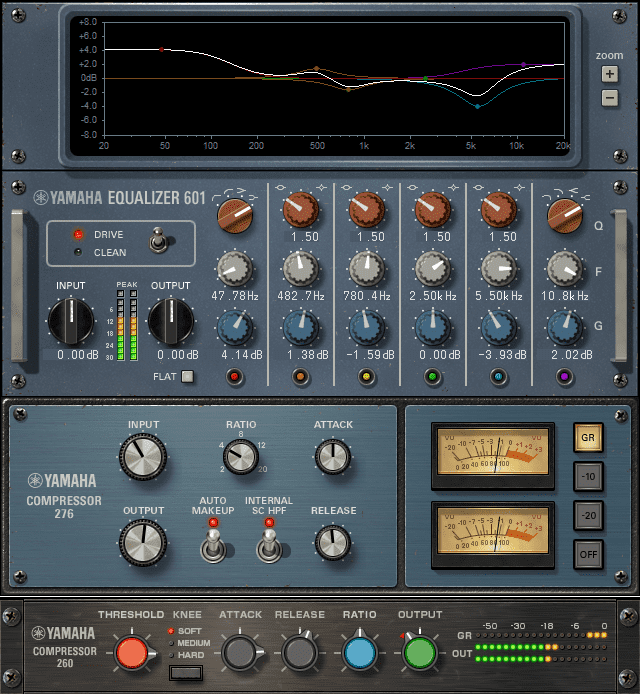Click the -3.93dB gain knob
The height and width of the screenshot is (694, 640).
click(x=499, y=328)
